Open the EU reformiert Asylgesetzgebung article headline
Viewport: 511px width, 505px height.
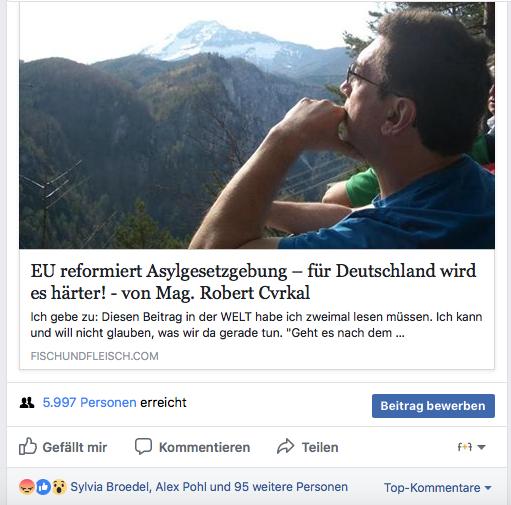coord(253,282)
